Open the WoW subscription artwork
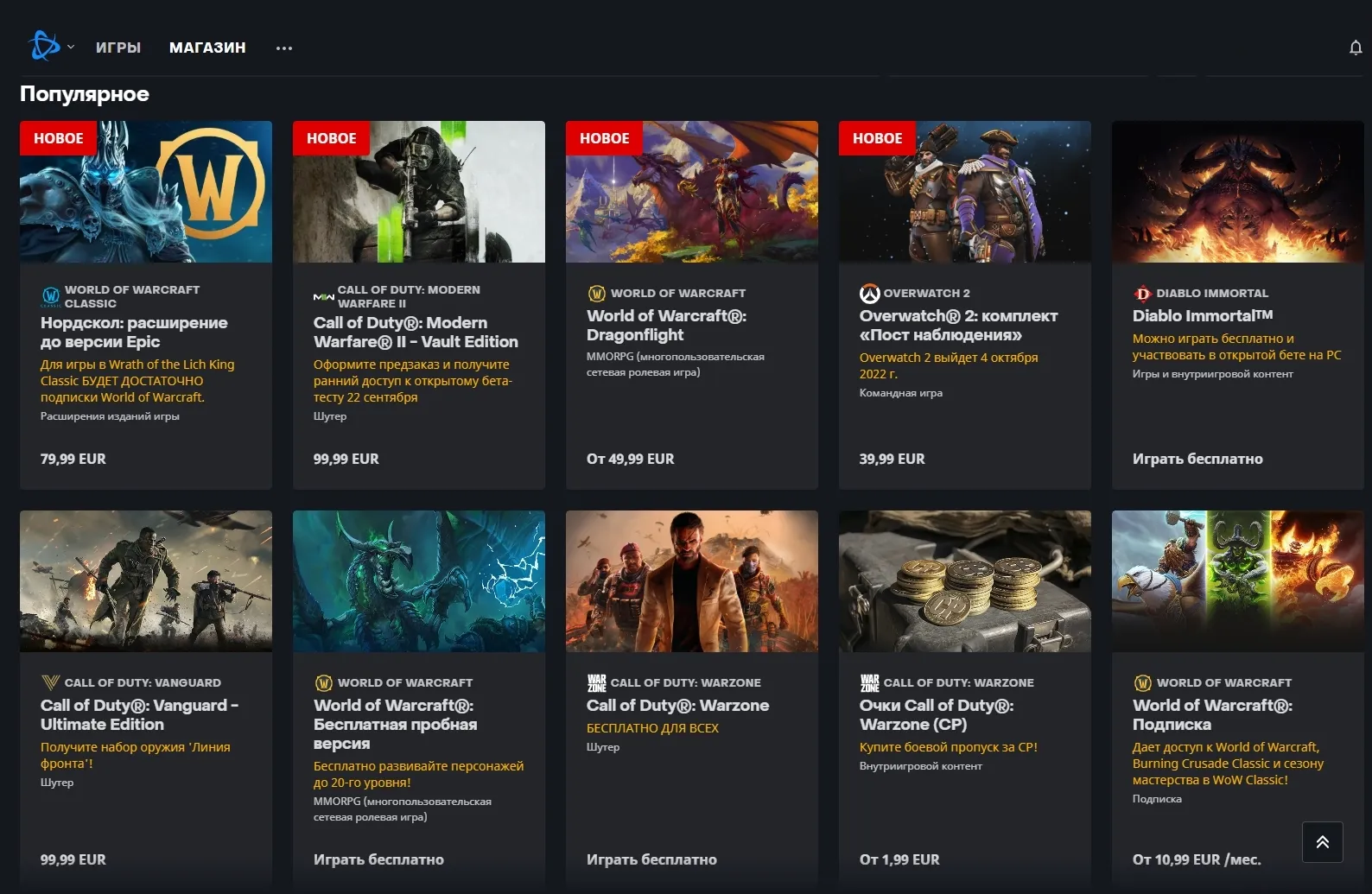The width and height of the screenshot is (1372, 894). tap(1238, 581)
